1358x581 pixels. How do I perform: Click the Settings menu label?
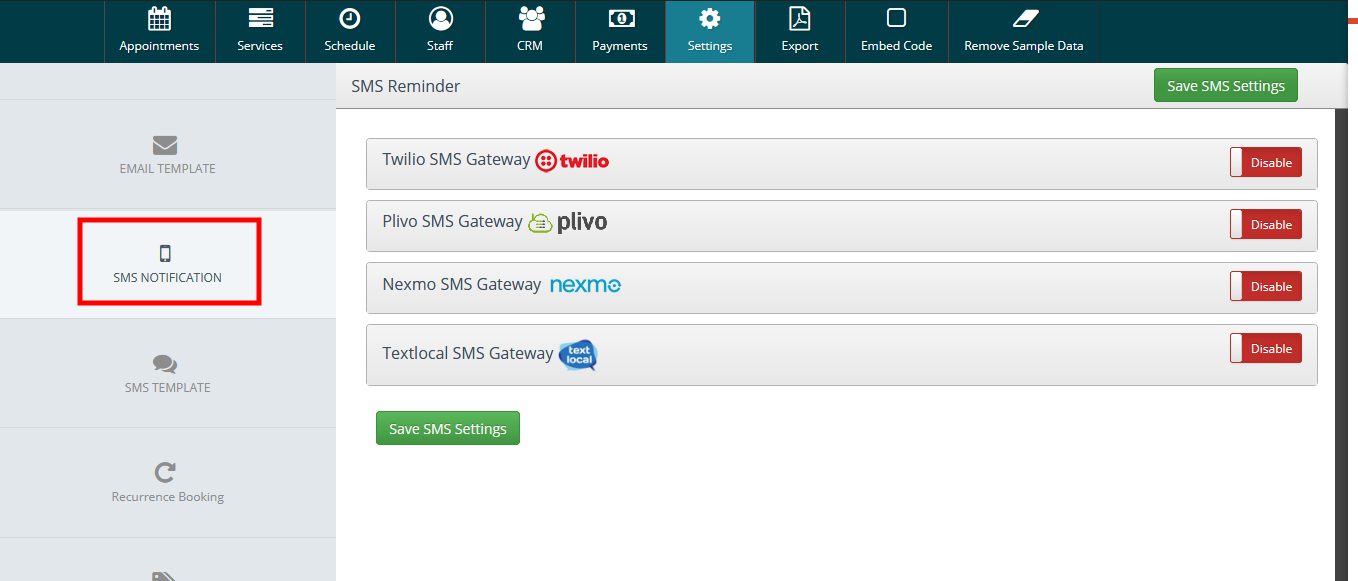click(x=710, y=46)
